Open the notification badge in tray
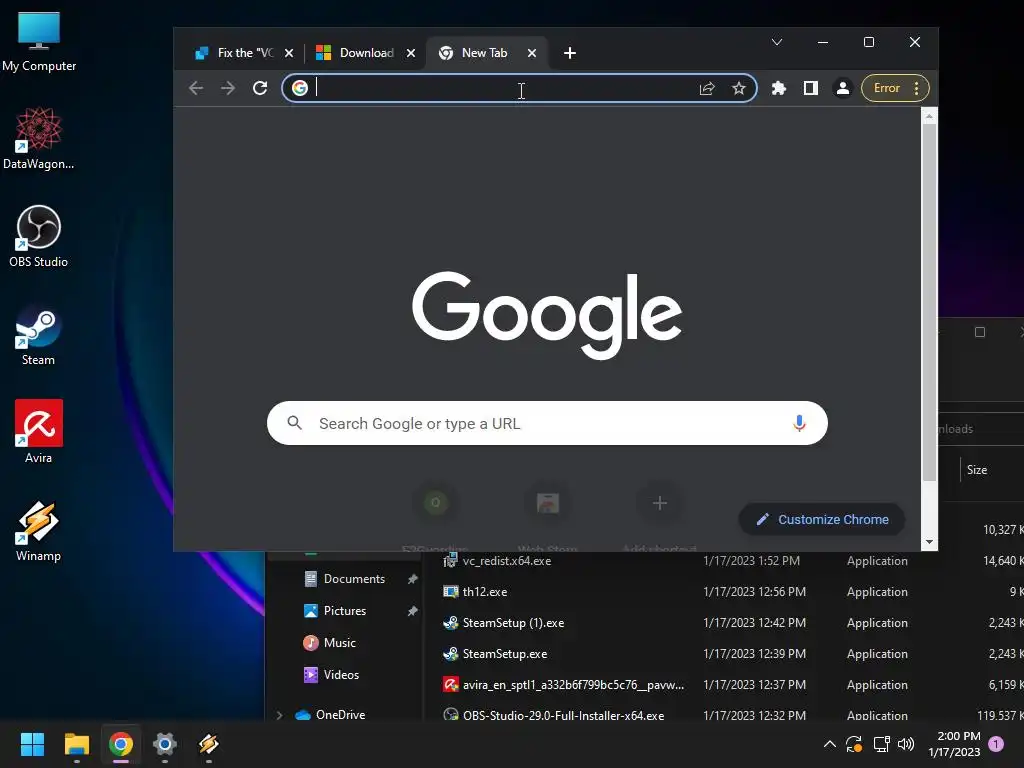1024x768 pixels. coord(996,744)
